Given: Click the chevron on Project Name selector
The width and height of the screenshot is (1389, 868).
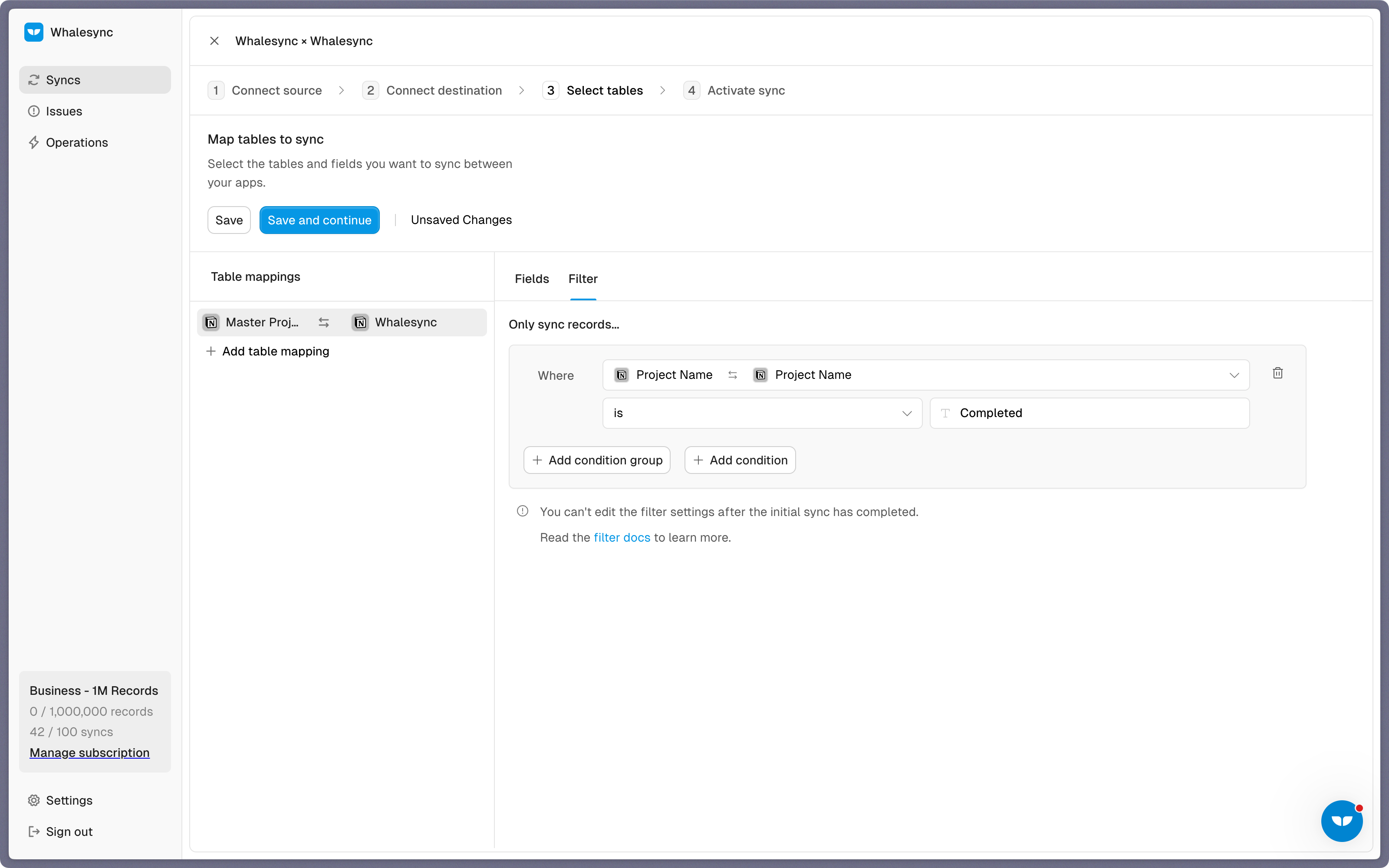Looking at the screenshot, I should [x=1234, y=375].
